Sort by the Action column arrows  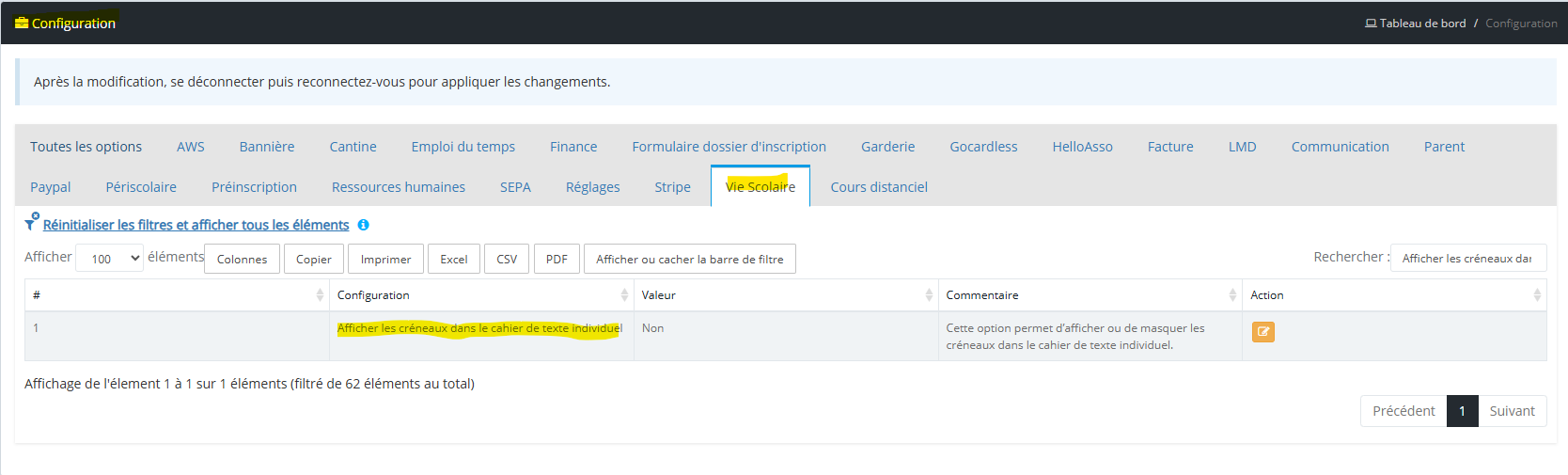point(1537,295)
